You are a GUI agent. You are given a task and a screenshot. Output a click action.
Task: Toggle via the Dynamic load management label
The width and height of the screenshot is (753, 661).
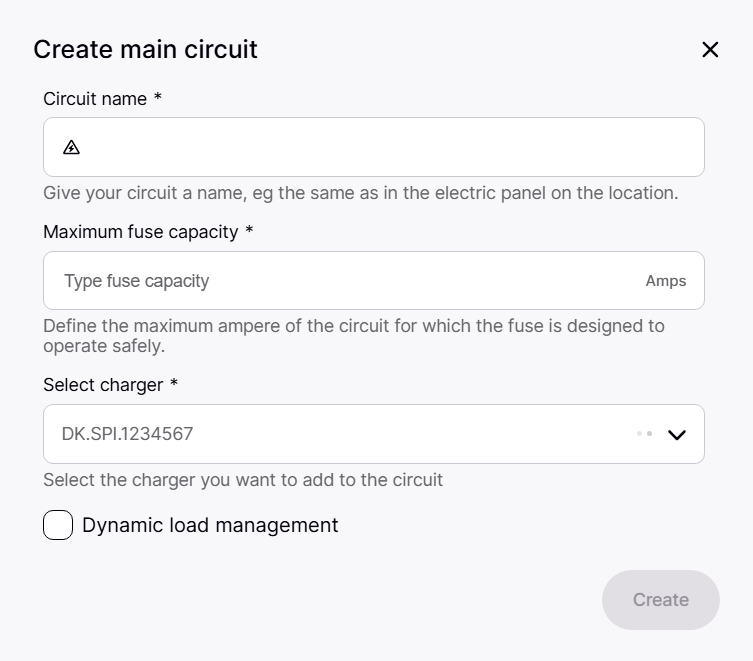pyautogui.click(x=210, y=525)
